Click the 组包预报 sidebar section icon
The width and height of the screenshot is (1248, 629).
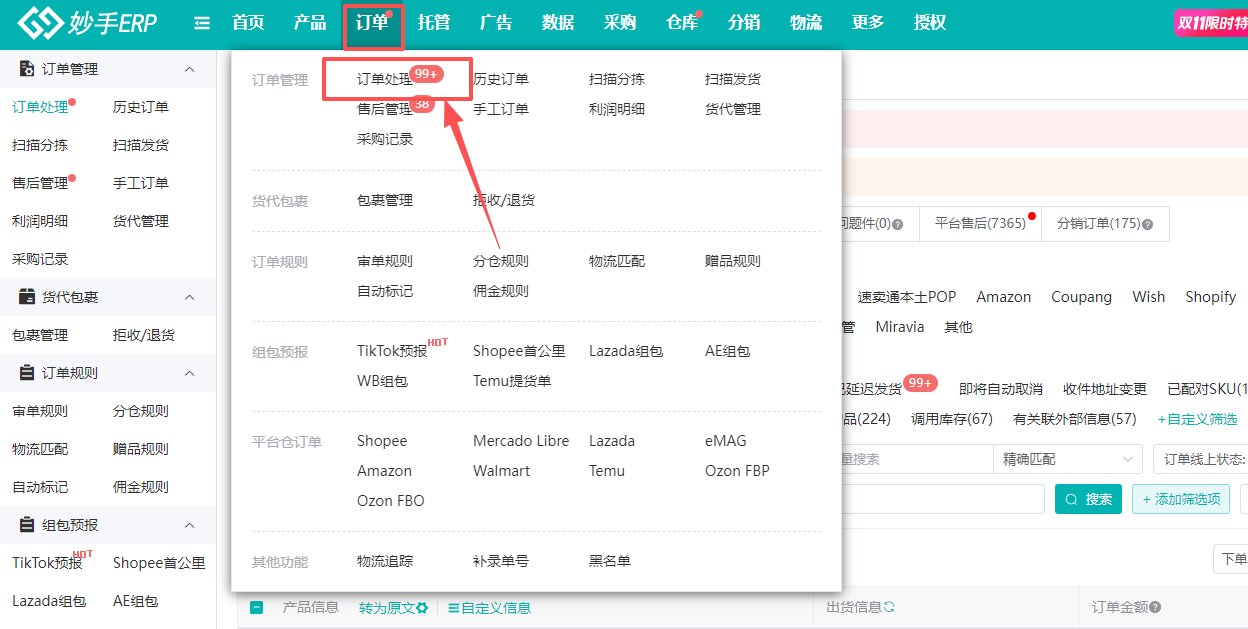(x=26, y=525)
